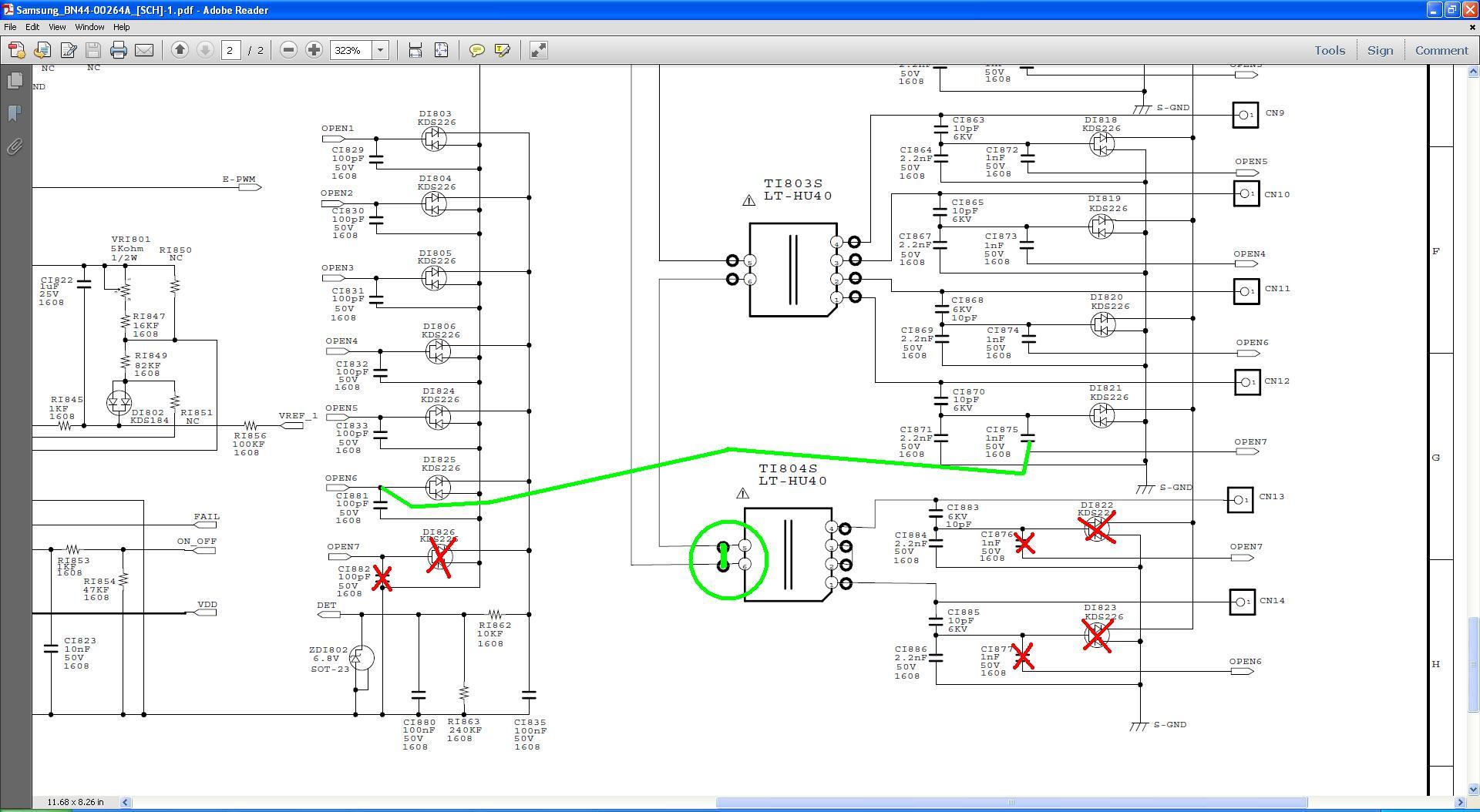Switch to read mode with expand arrows icon
The image size is (1480, 812).
tap(538, 50)
